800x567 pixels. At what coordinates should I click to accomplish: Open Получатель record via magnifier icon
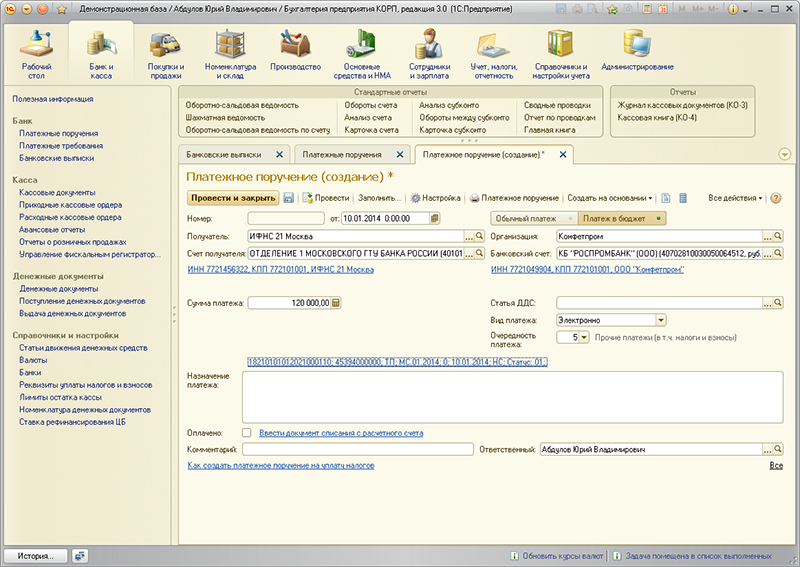click(x=479, y=236)
